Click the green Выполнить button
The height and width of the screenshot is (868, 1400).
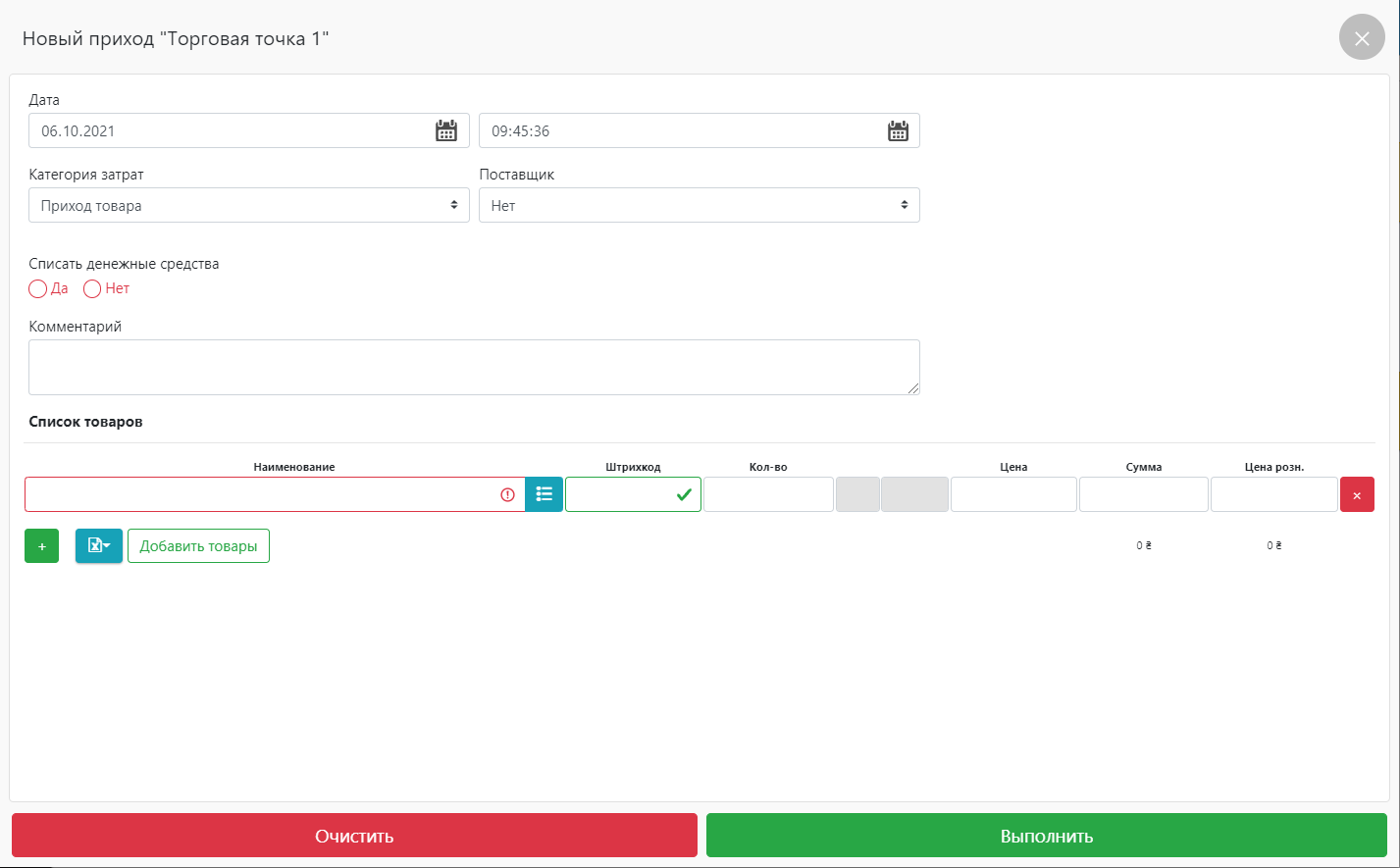pos(1046,837)
